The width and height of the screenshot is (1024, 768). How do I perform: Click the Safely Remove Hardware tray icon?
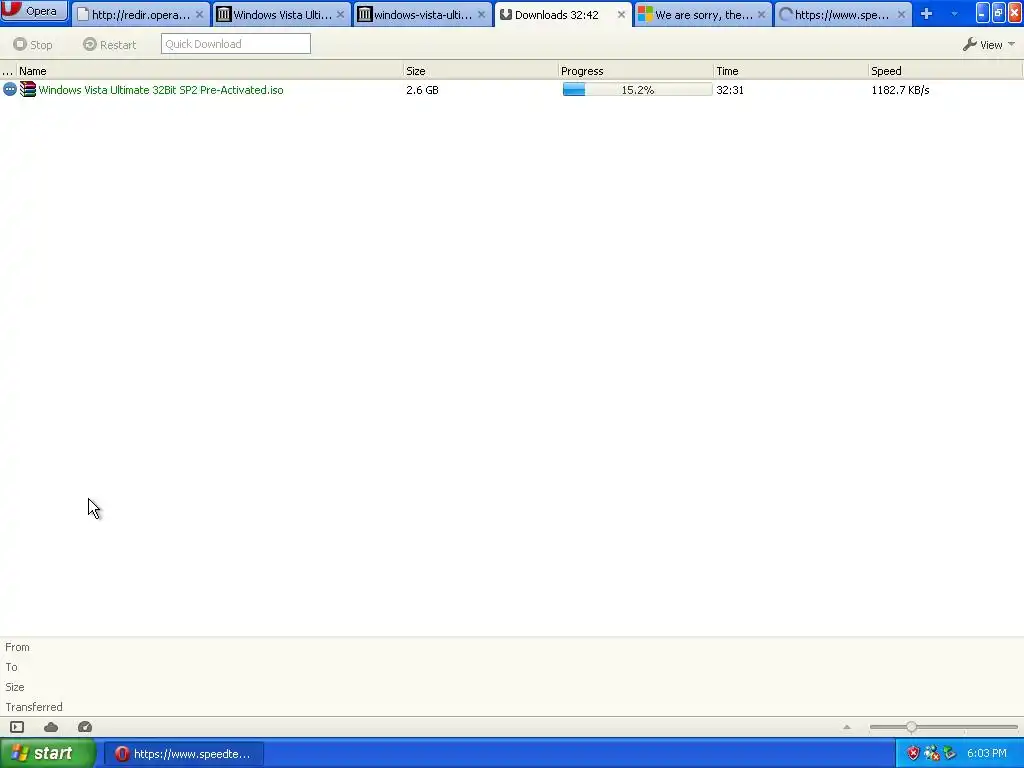[x=950, y=754]
